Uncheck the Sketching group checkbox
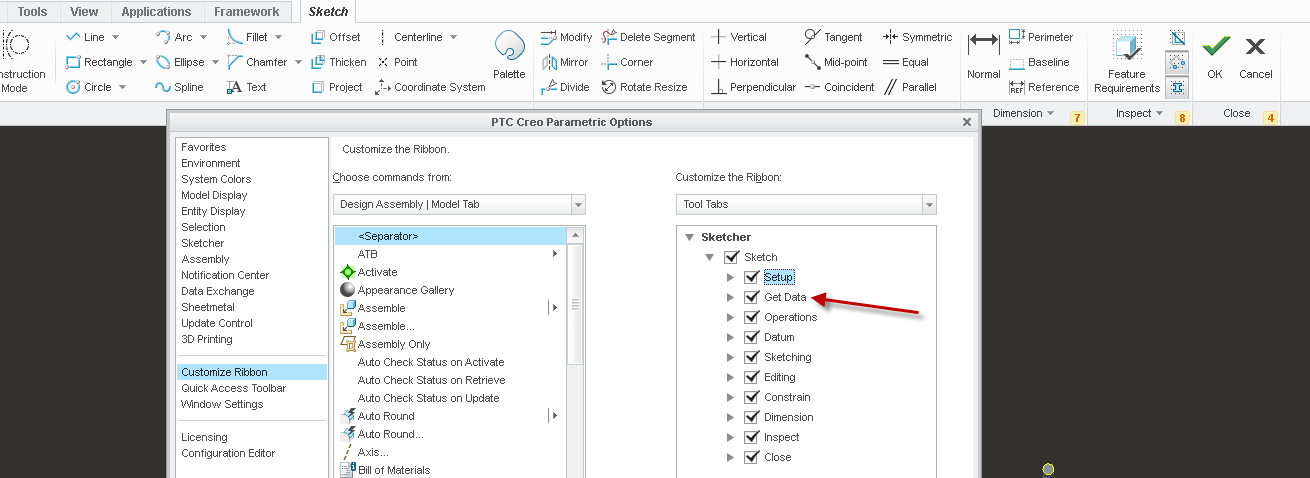Viewport: 1310px width, 478px height. pyautogui.click(x=751, y=357)
